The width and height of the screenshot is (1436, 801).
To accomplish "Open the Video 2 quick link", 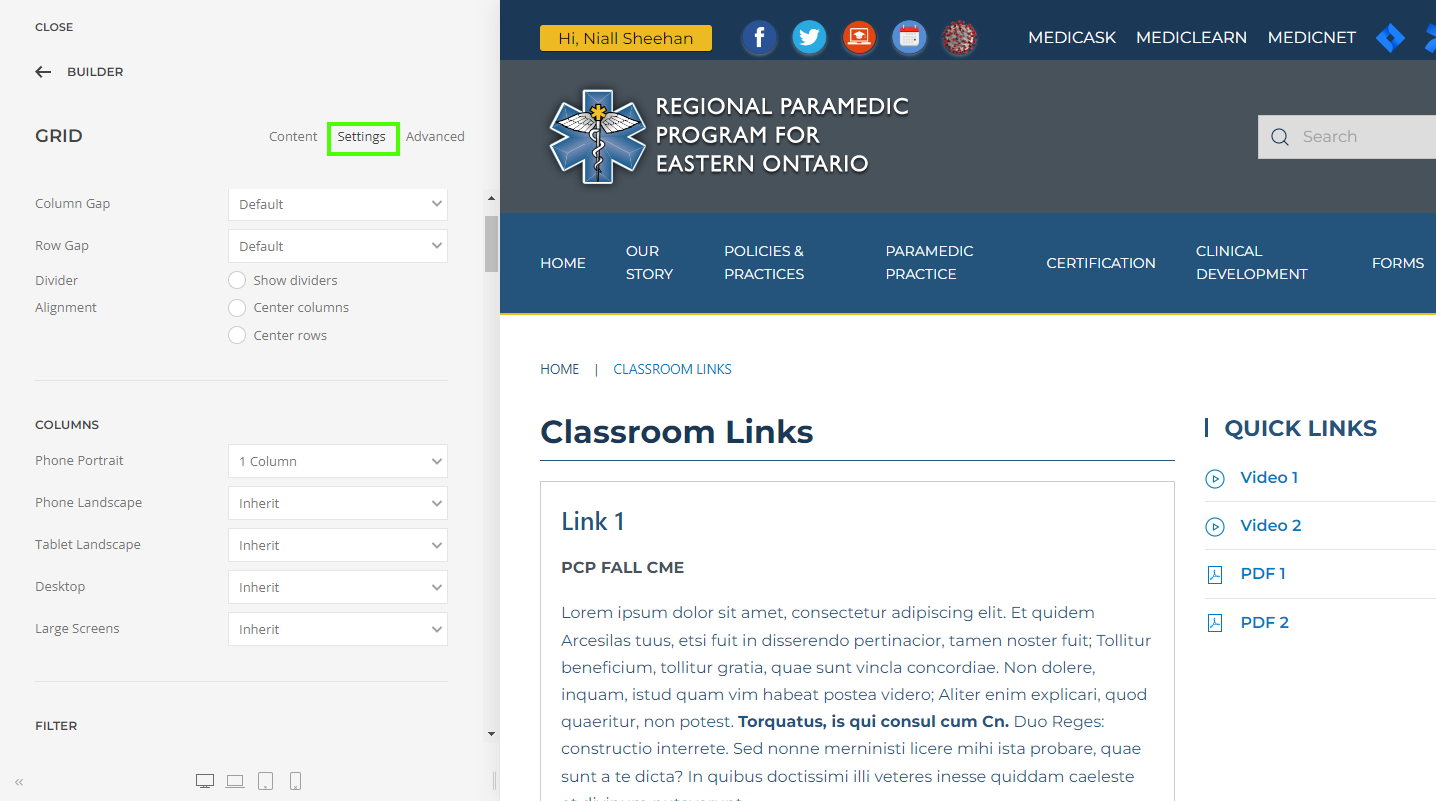I will 1271,526.
